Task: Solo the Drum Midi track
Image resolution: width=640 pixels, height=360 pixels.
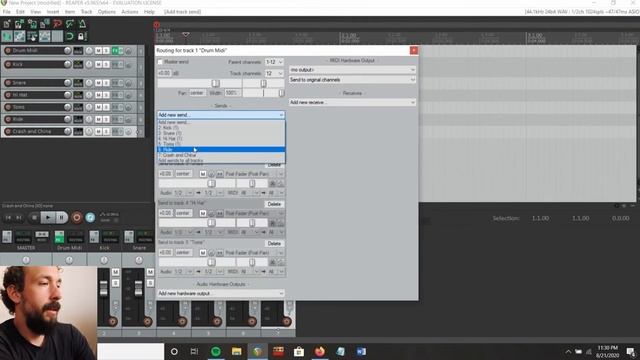Action: pos(106,51)
